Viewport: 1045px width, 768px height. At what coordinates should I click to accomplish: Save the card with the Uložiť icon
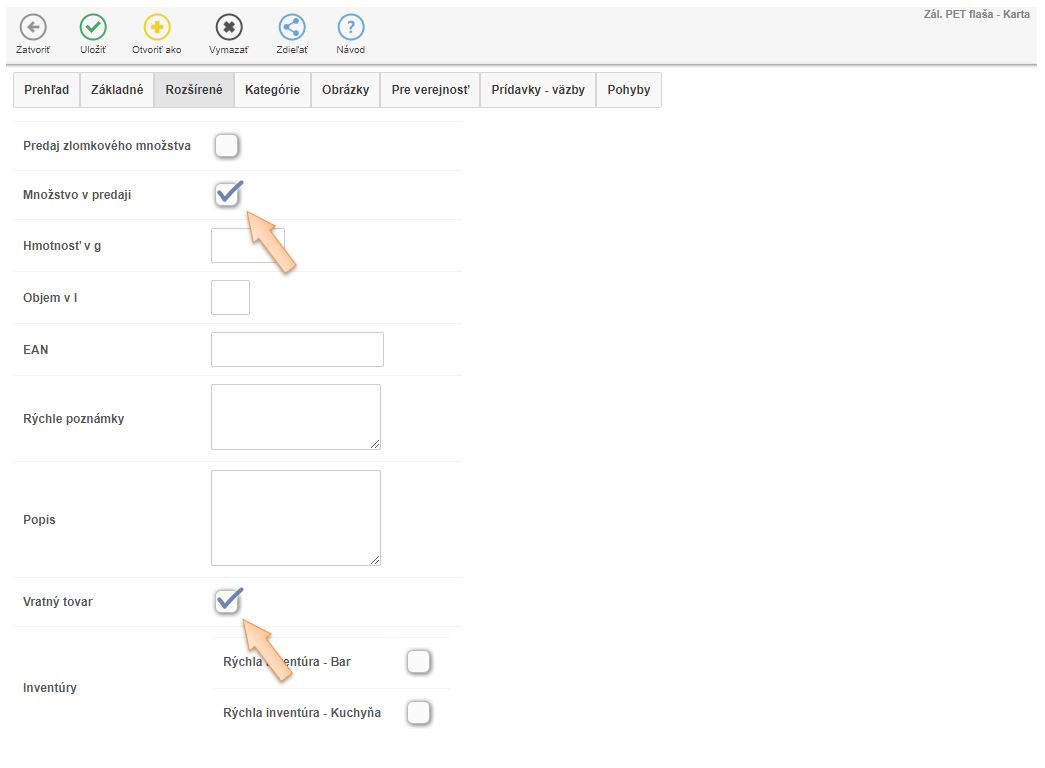(93, 28)
